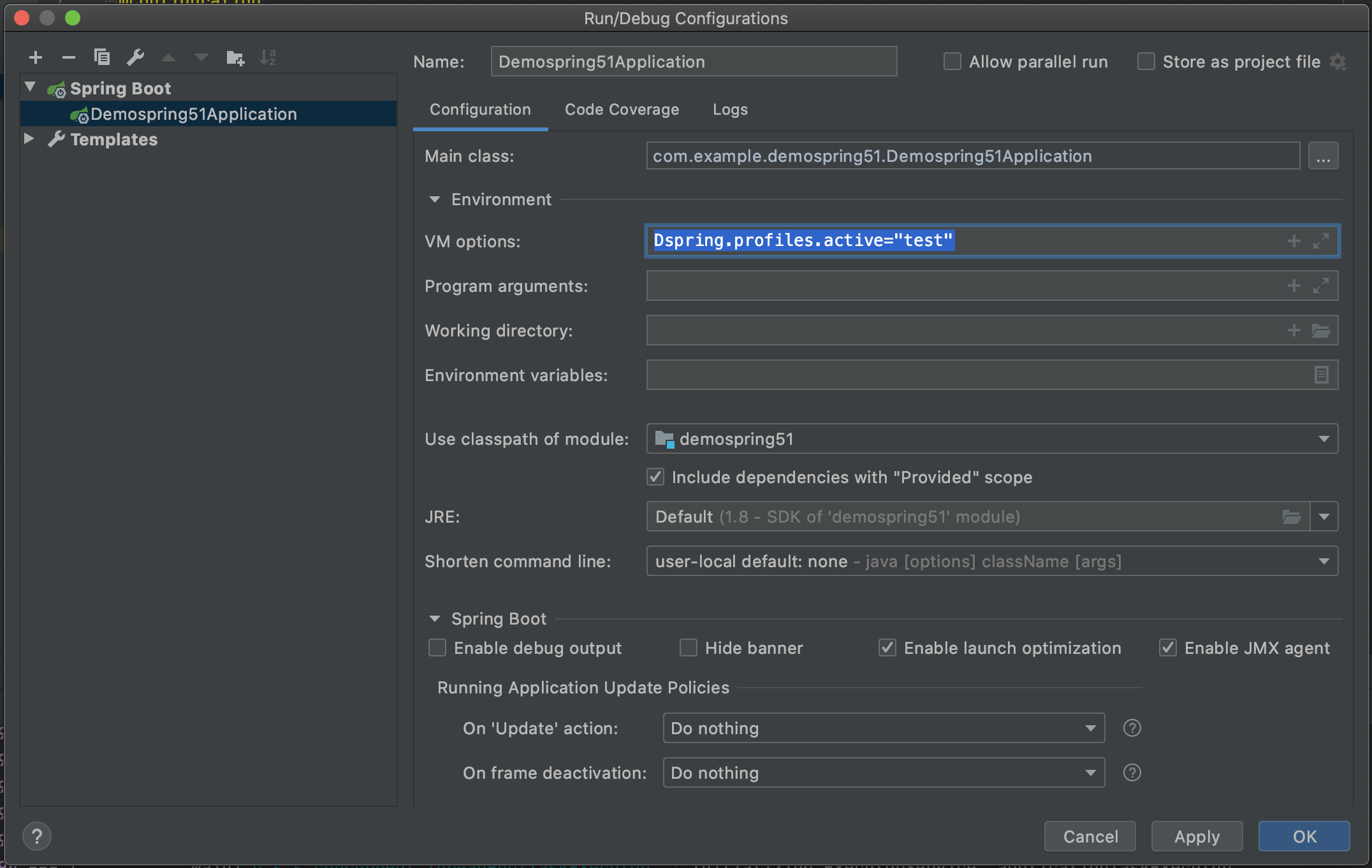This screenshot has height=868, width=1372.
Task: Show help for On 'Update' action
Action: point(1132,728)
